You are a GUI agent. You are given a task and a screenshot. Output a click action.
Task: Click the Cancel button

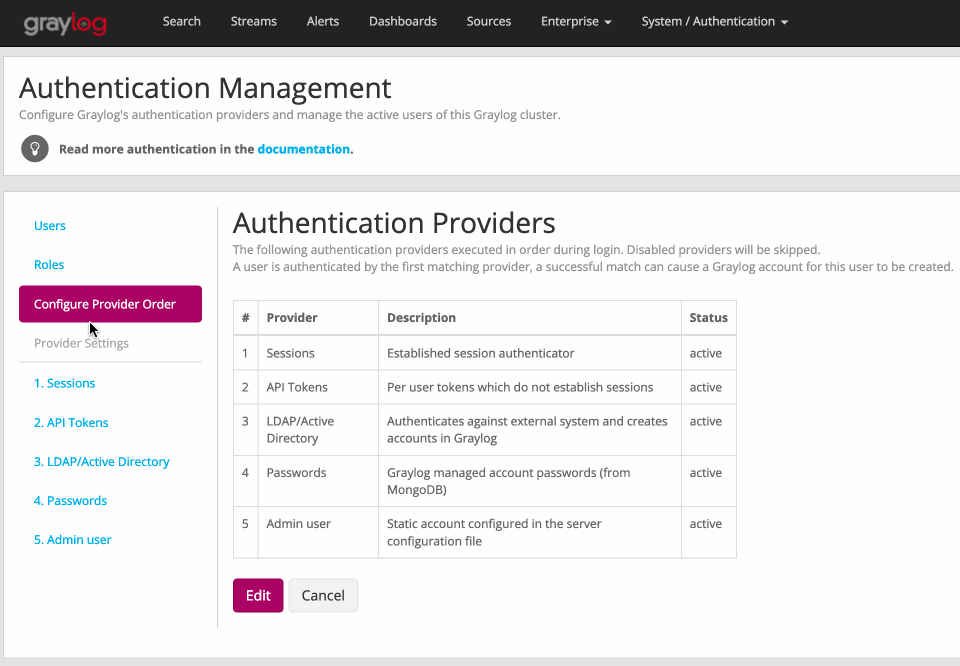[x=322, y=595]
